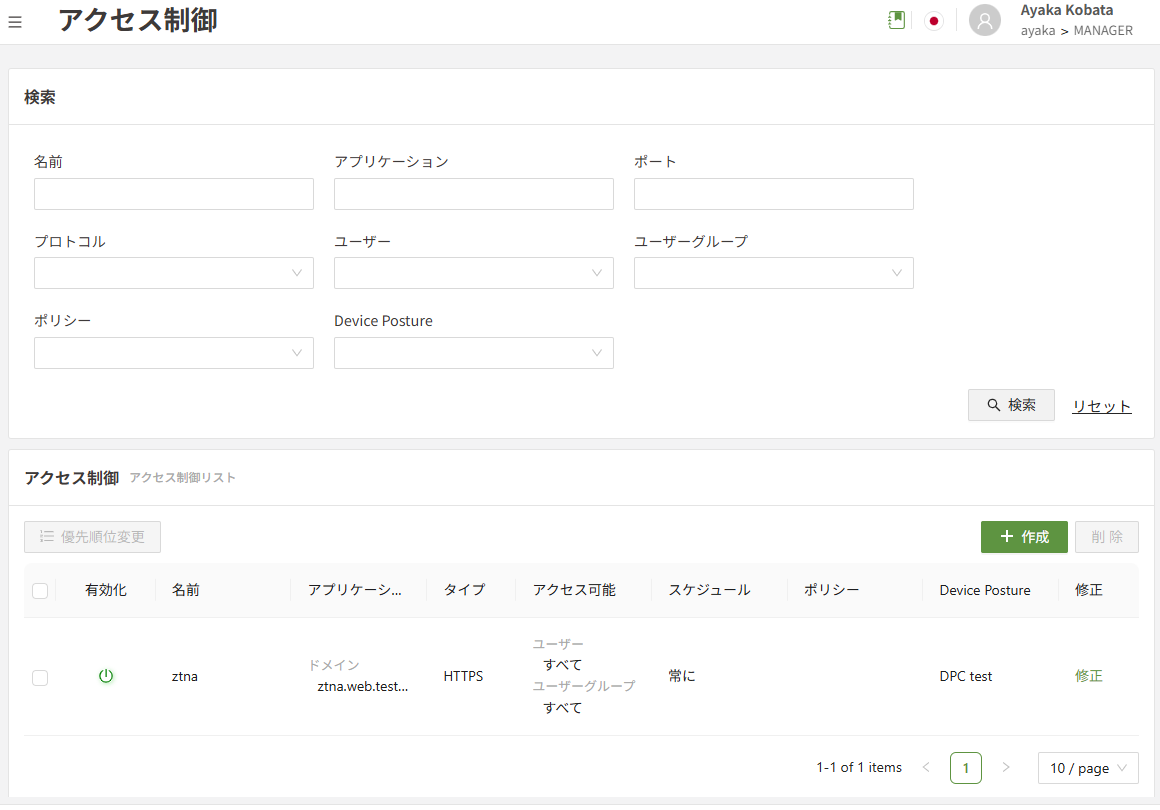Select page 1 in pagination
This screenshot has width=1160, height=810.
pyautogui.click(x=966, y=768)
